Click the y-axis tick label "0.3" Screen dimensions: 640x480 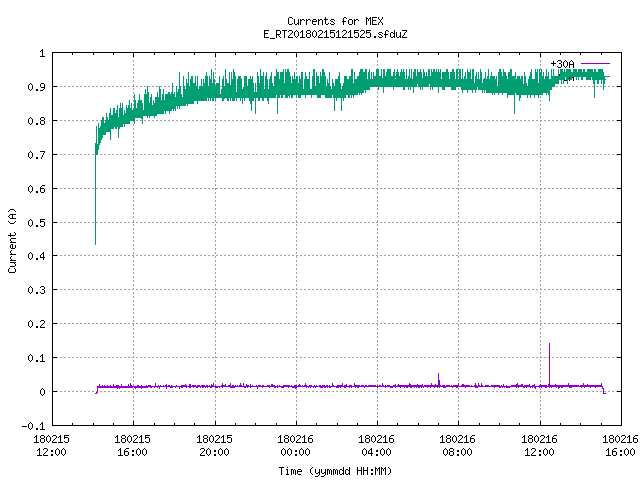[36, 290]
